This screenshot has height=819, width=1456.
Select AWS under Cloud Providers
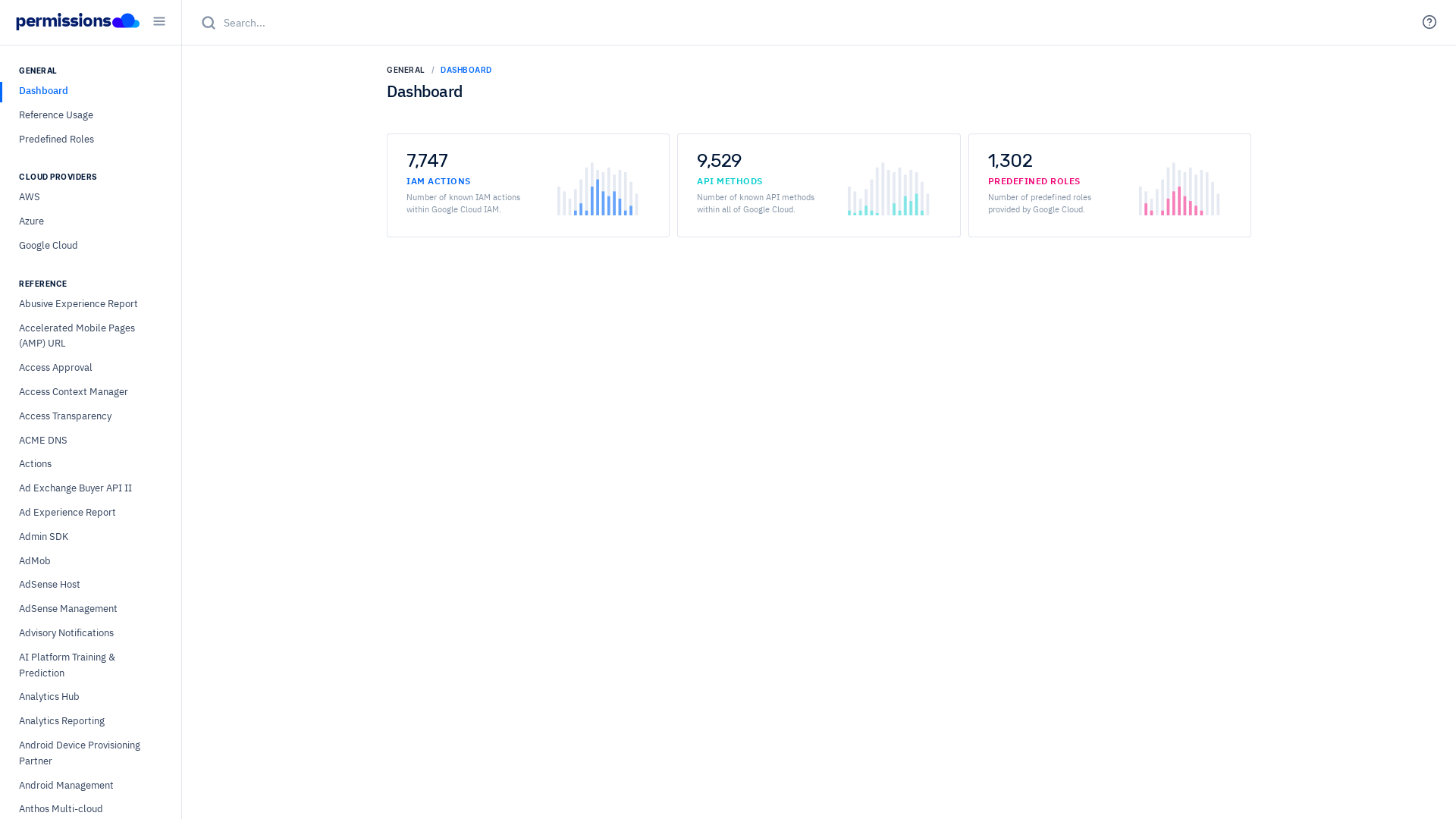30,197
